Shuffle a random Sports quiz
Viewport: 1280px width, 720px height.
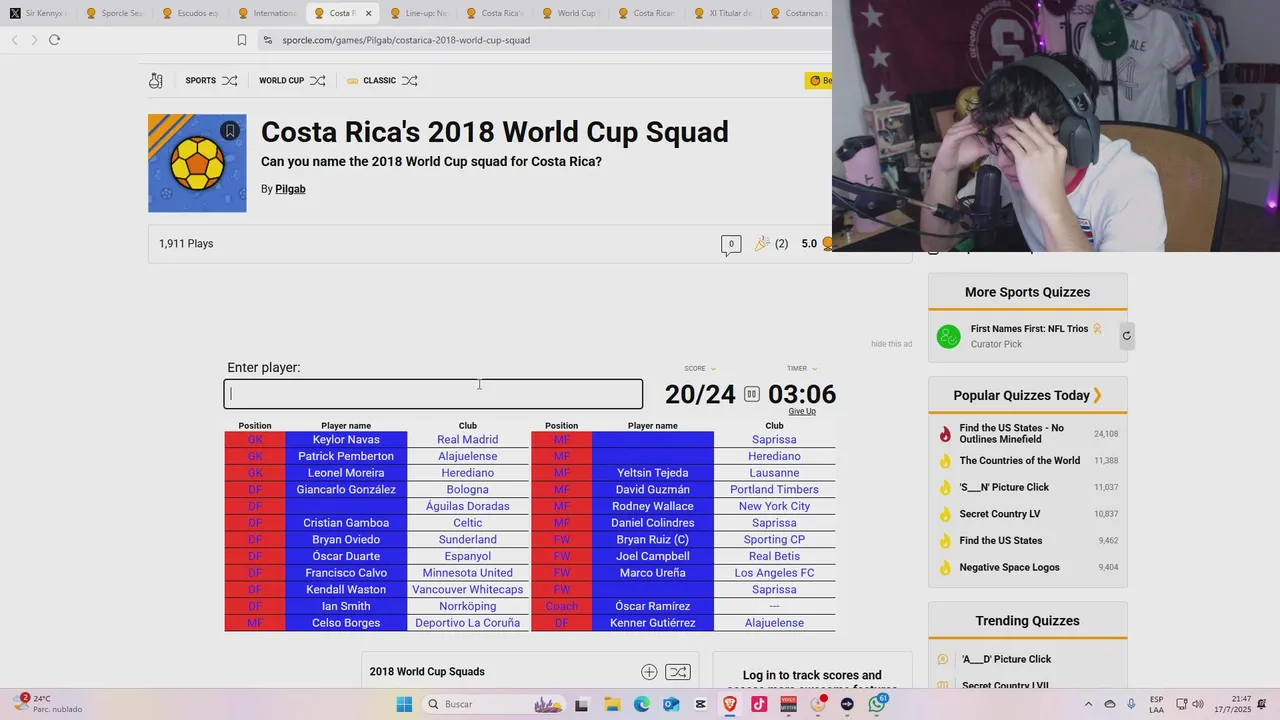tap(230, 81)
